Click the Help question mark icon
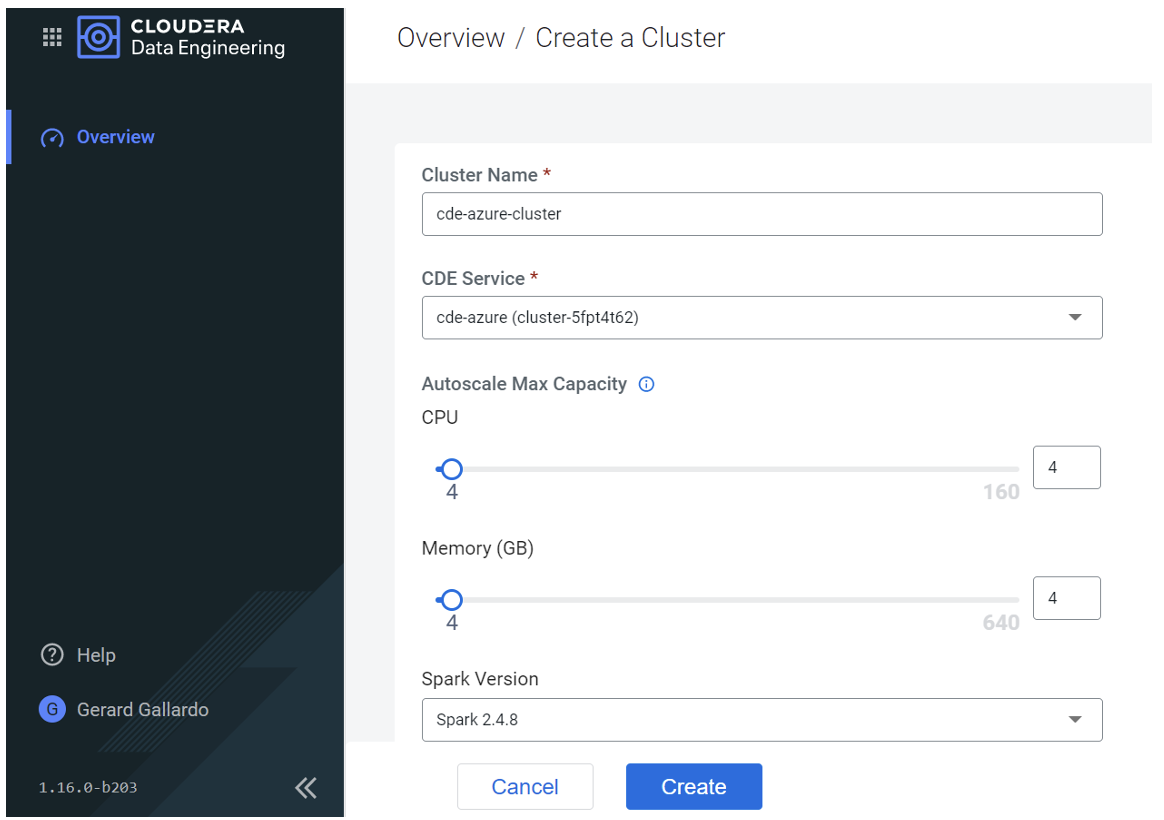 pos(52,655)
